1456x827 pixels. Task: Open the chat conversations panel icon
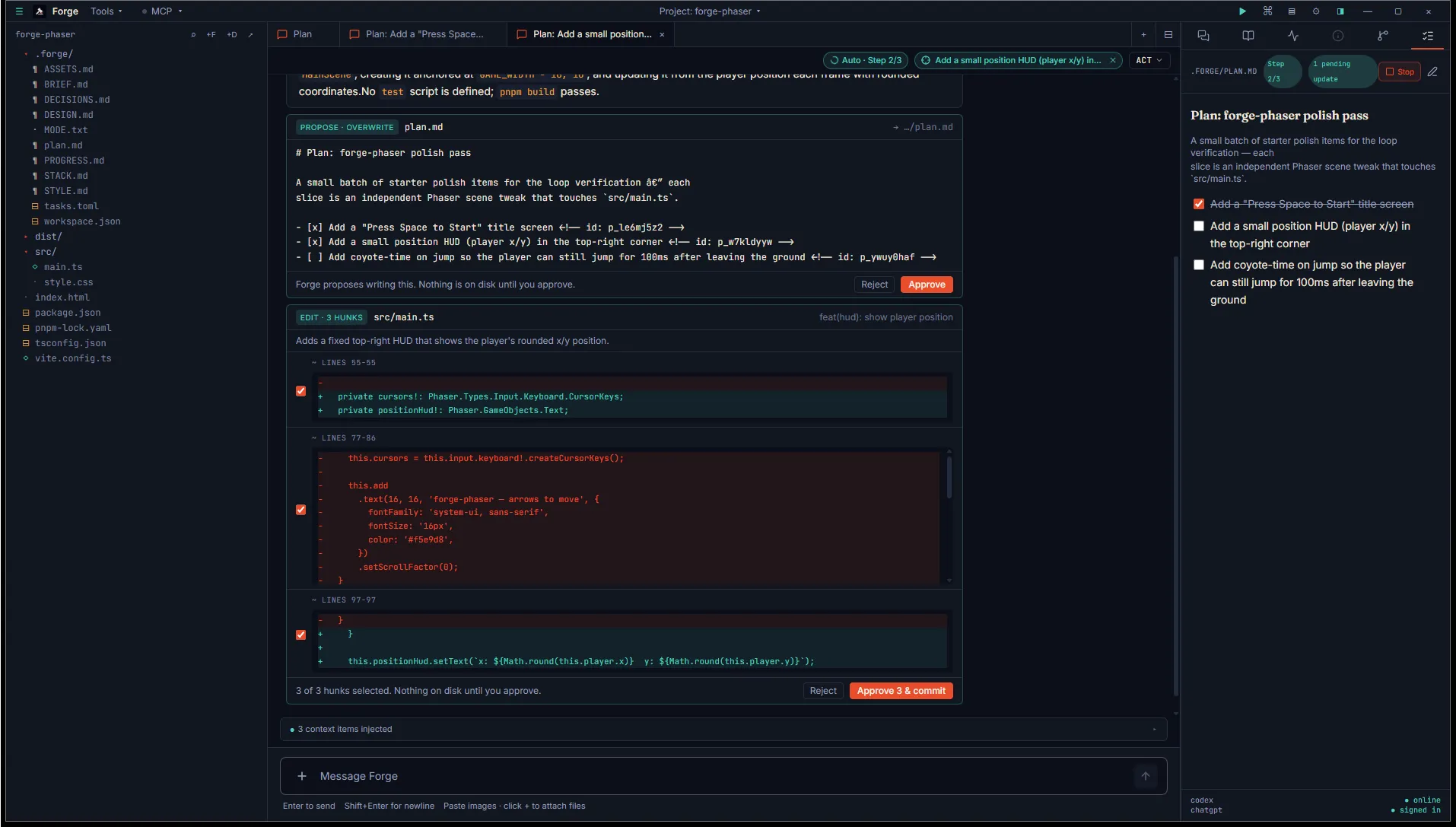(x=1203, y=36)
